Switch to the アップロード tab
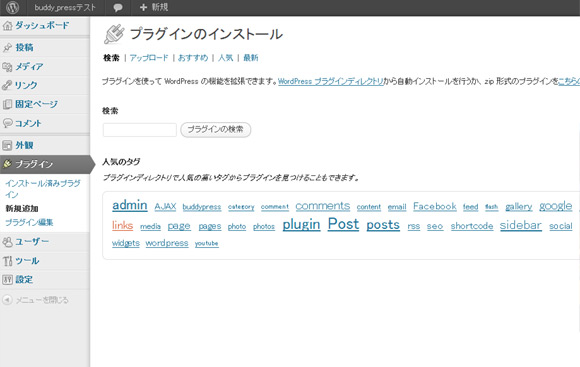 (149, 58)
